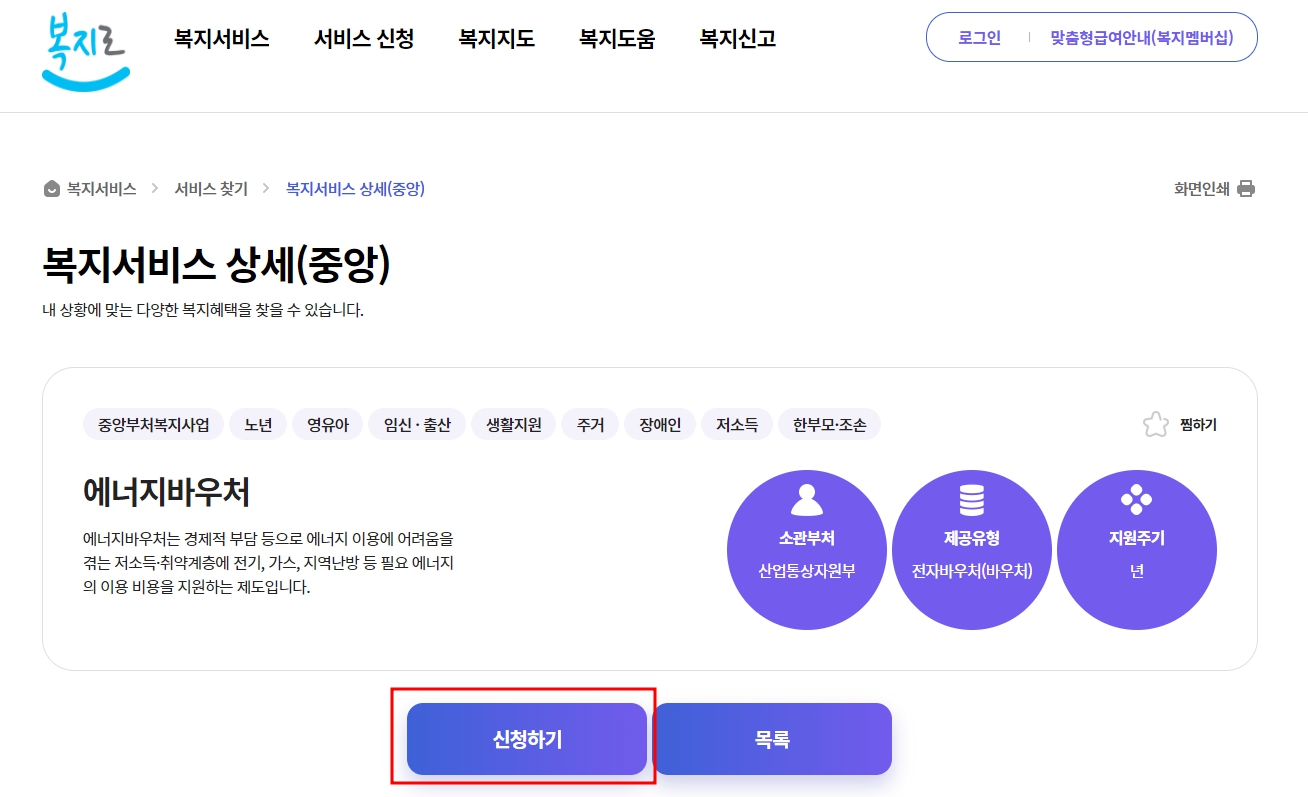Open the 복지지도 menu

point(496,38)
